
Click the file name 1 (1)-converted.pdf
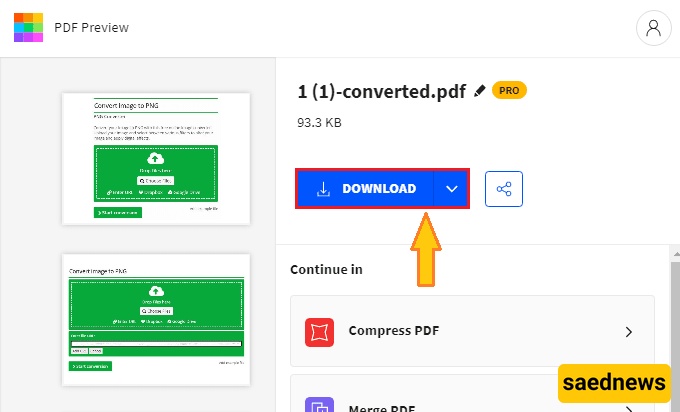point(381,92)
